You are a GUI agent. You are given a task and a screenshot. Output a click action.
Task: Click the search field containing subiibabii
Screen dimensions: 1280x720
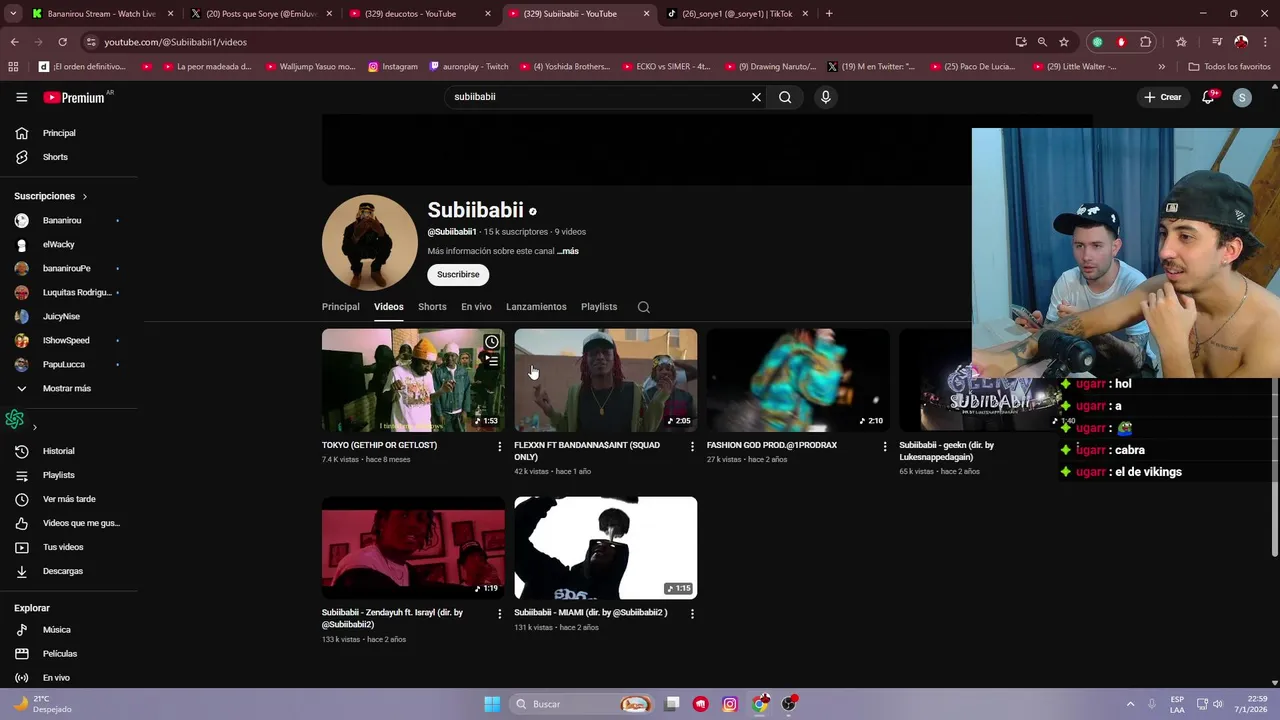coord(600,97)
